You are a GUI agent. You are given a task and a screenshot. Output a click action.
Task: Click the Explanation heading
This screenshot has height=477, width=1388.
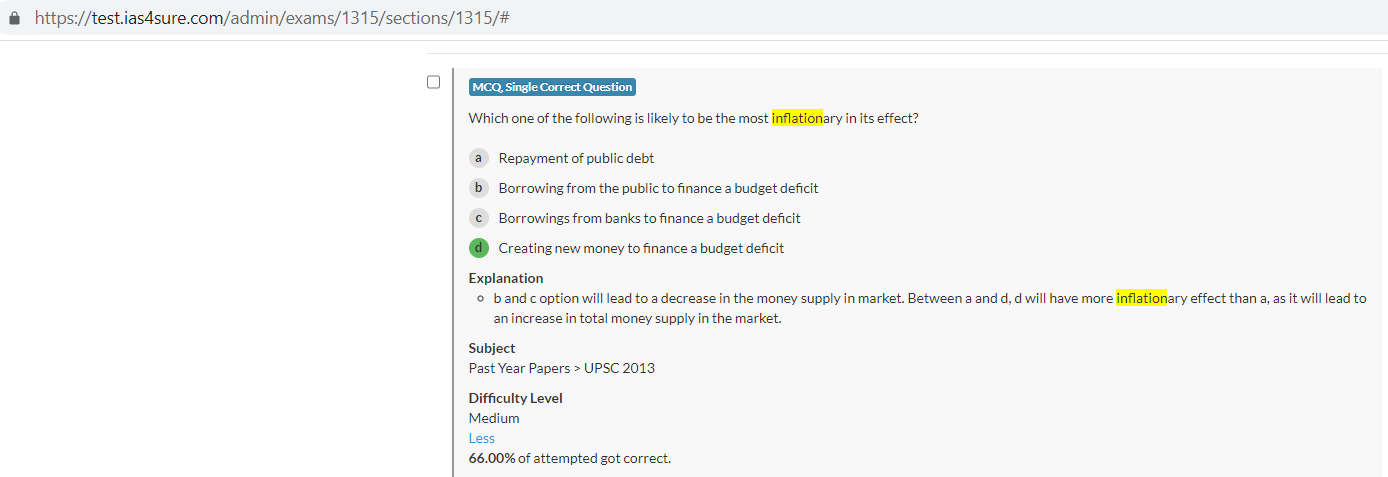point(506,278)
